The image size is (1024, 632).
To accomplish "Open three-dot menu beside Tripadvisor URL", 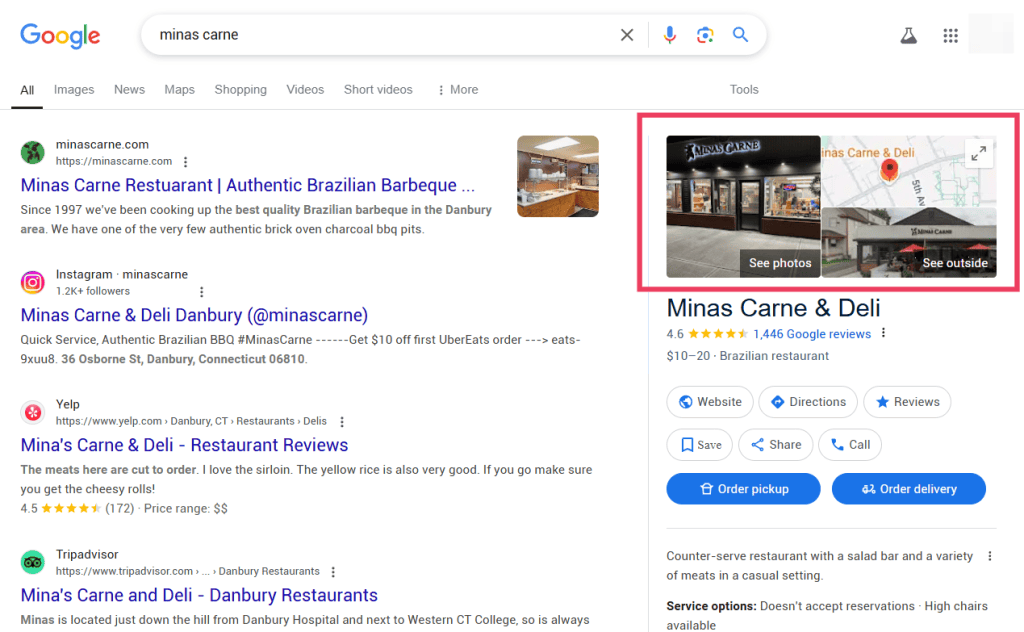I will tap(333, 571).
